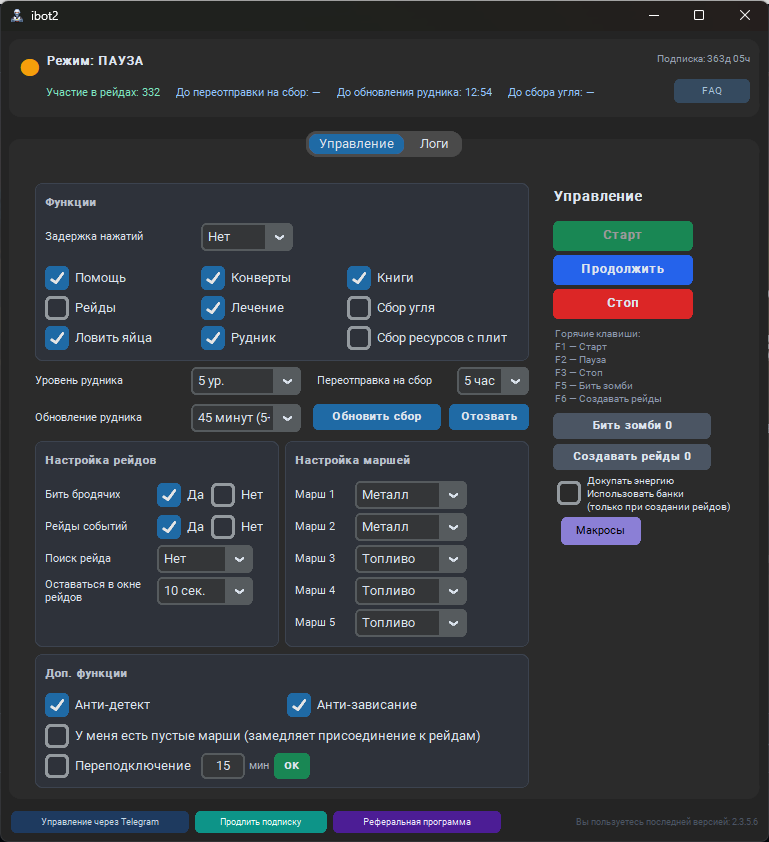Select Нет for Бить бродячих
This screenshot has width=769, height=842.
pyautogui.click(x=223, y=495)
